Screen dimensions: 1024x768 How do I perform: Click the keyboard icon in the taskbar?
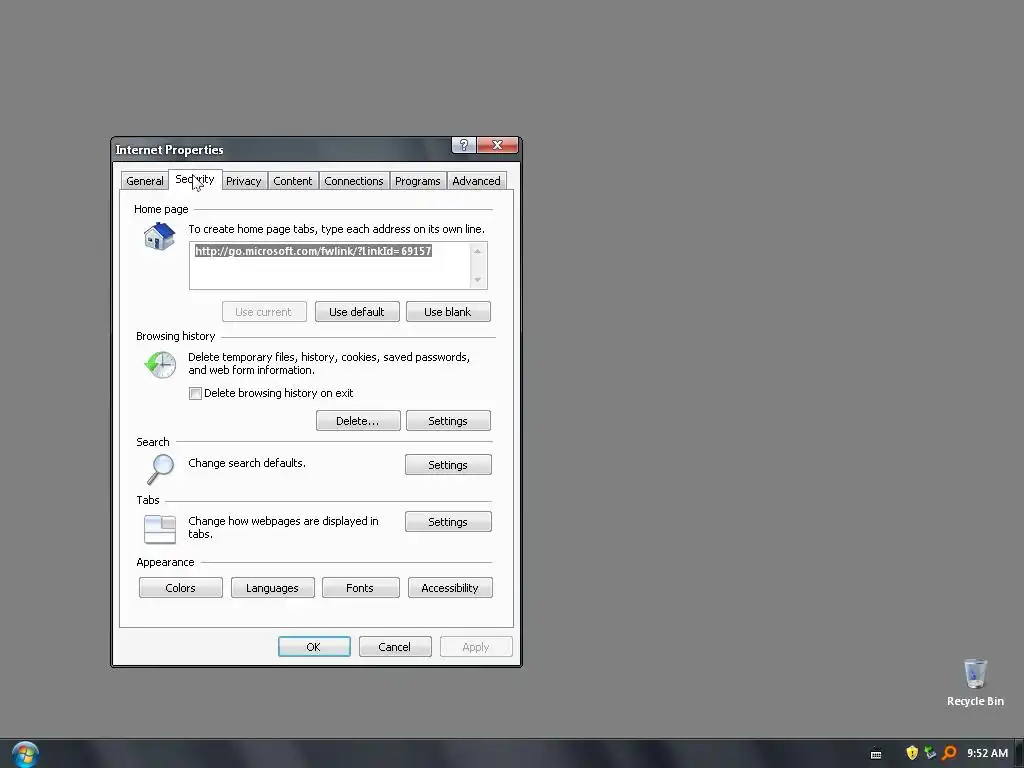point(876,754)
